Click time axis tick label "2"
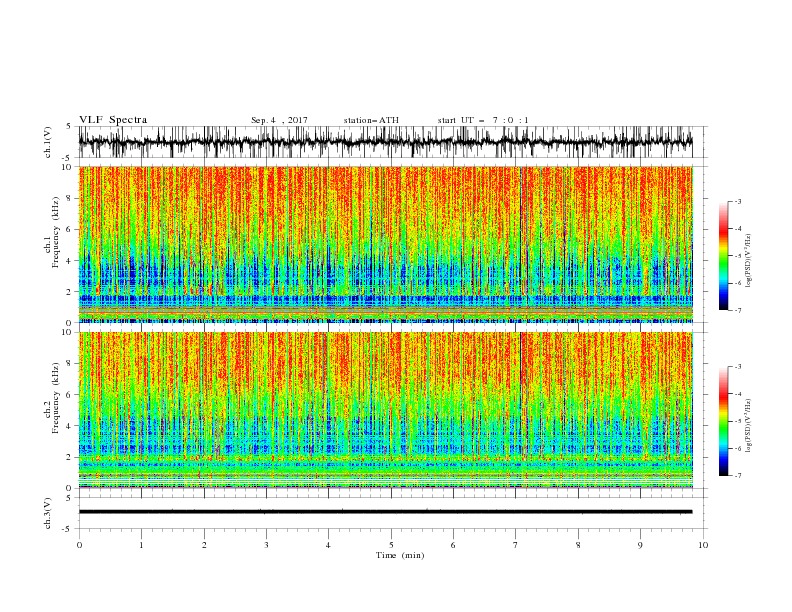Screen dimensions: 792x612 (204, 545)
